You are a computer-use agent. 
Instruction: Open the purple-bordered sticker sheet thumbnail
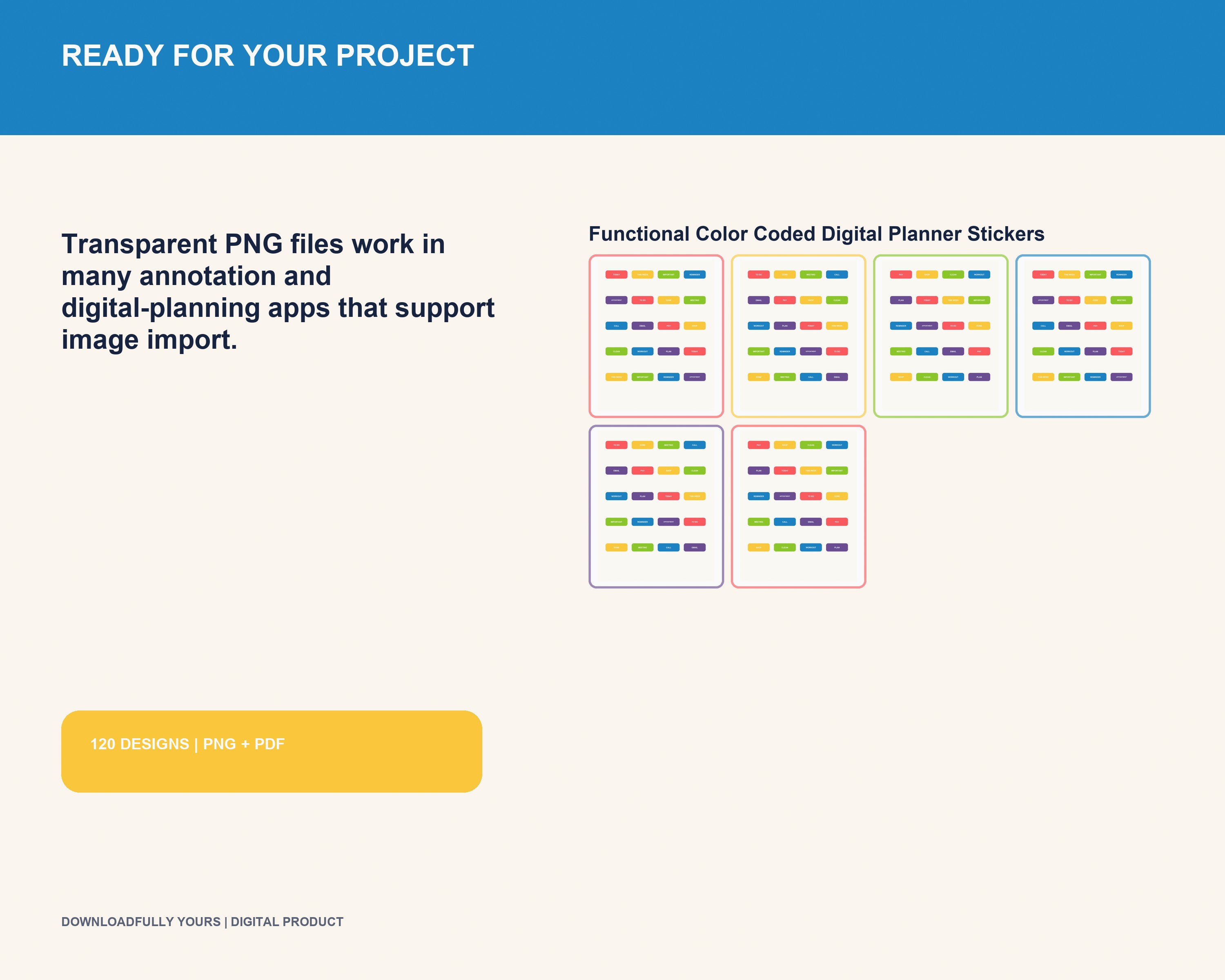656,507
